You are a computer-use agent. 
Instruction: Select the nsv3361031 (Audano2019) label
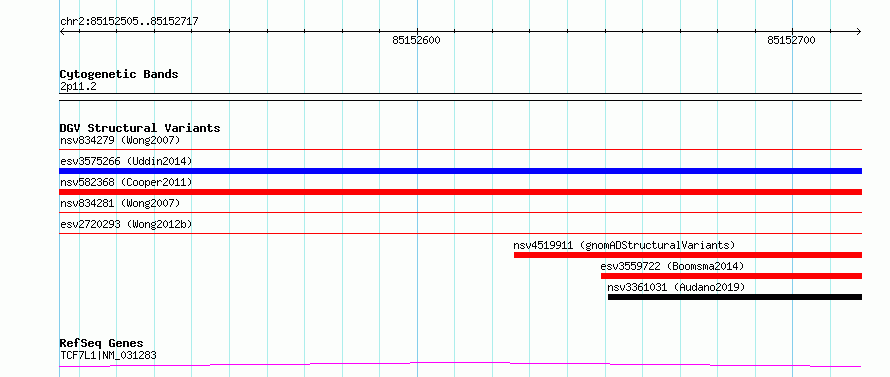click(676, 287)
